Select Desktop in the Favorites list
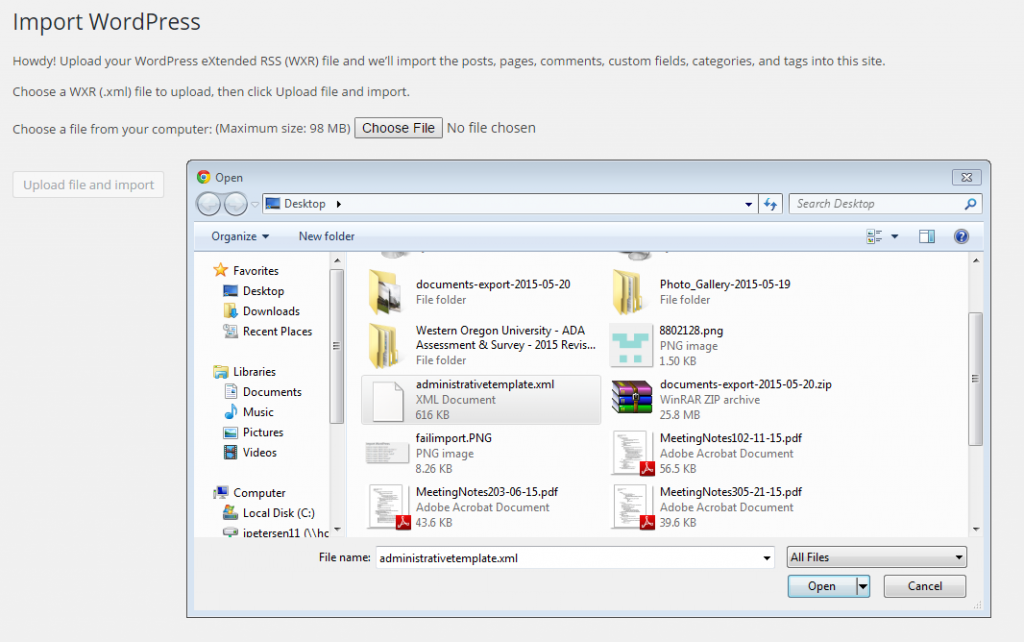1024x642 pixels. (263, 291)
